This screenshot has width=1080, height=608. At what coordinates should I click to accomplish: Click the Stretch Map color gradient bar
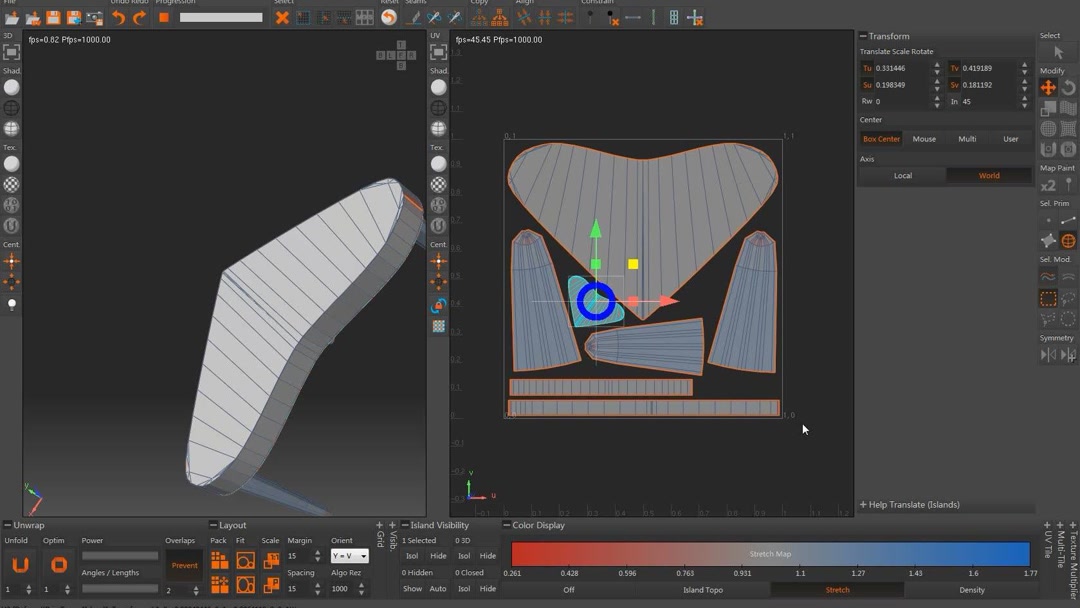pyautogui.click(x=770, y=554)
